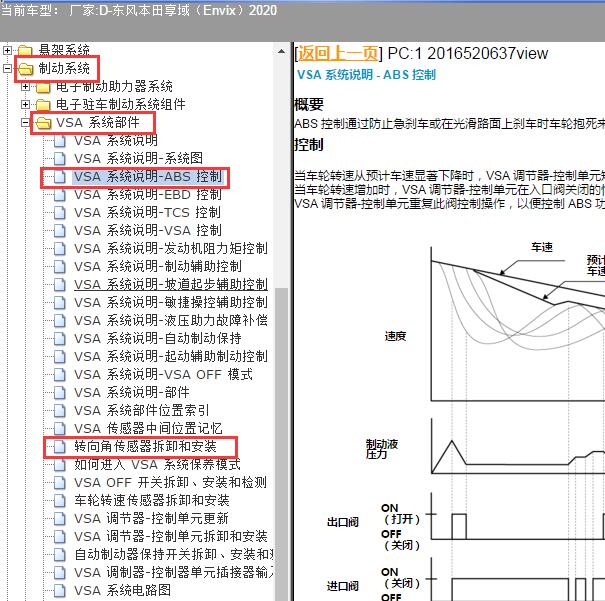The width and height of the screenshot is (605, 601).
Task: Open VSA 系统说明-VSA 控制 document
Action: pyautogui.click(x=148, y=231)
